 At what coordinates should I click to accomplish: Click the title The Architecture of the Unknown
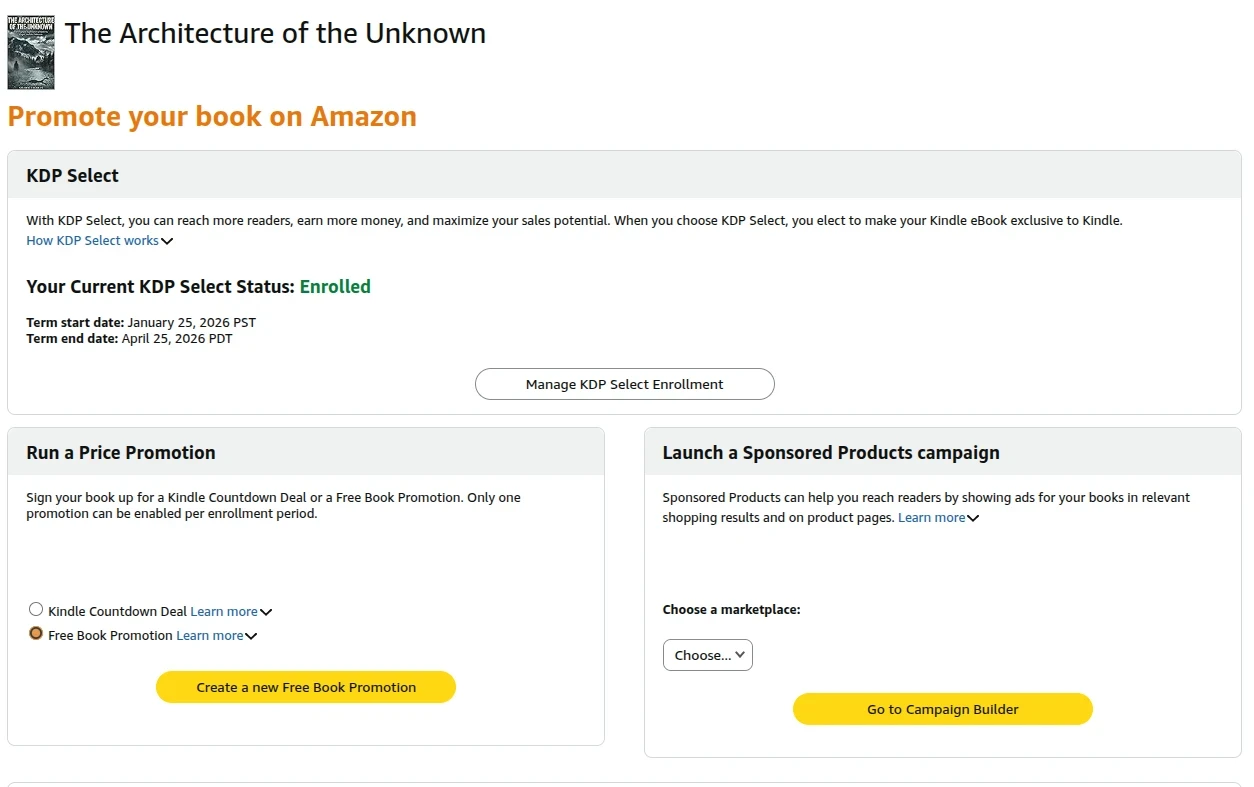pos(275,33)
